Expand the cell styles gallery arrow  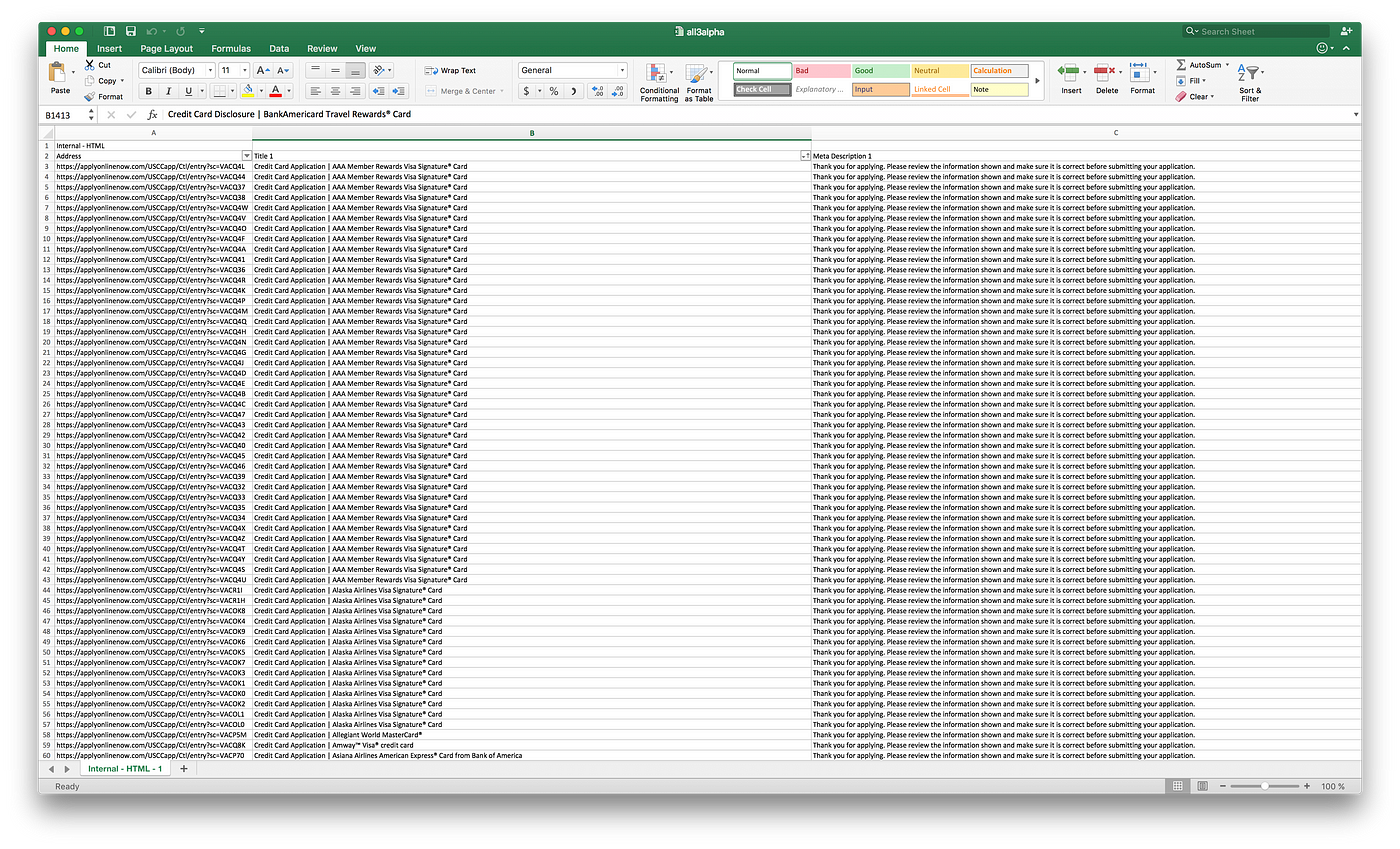coord(1037,81)
